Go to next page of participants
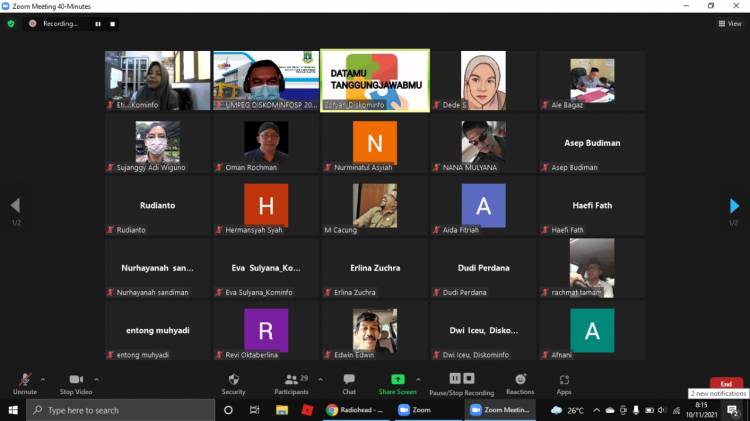Image resolution: width=750 pixels, height=421 pixels. click(735, 206)
